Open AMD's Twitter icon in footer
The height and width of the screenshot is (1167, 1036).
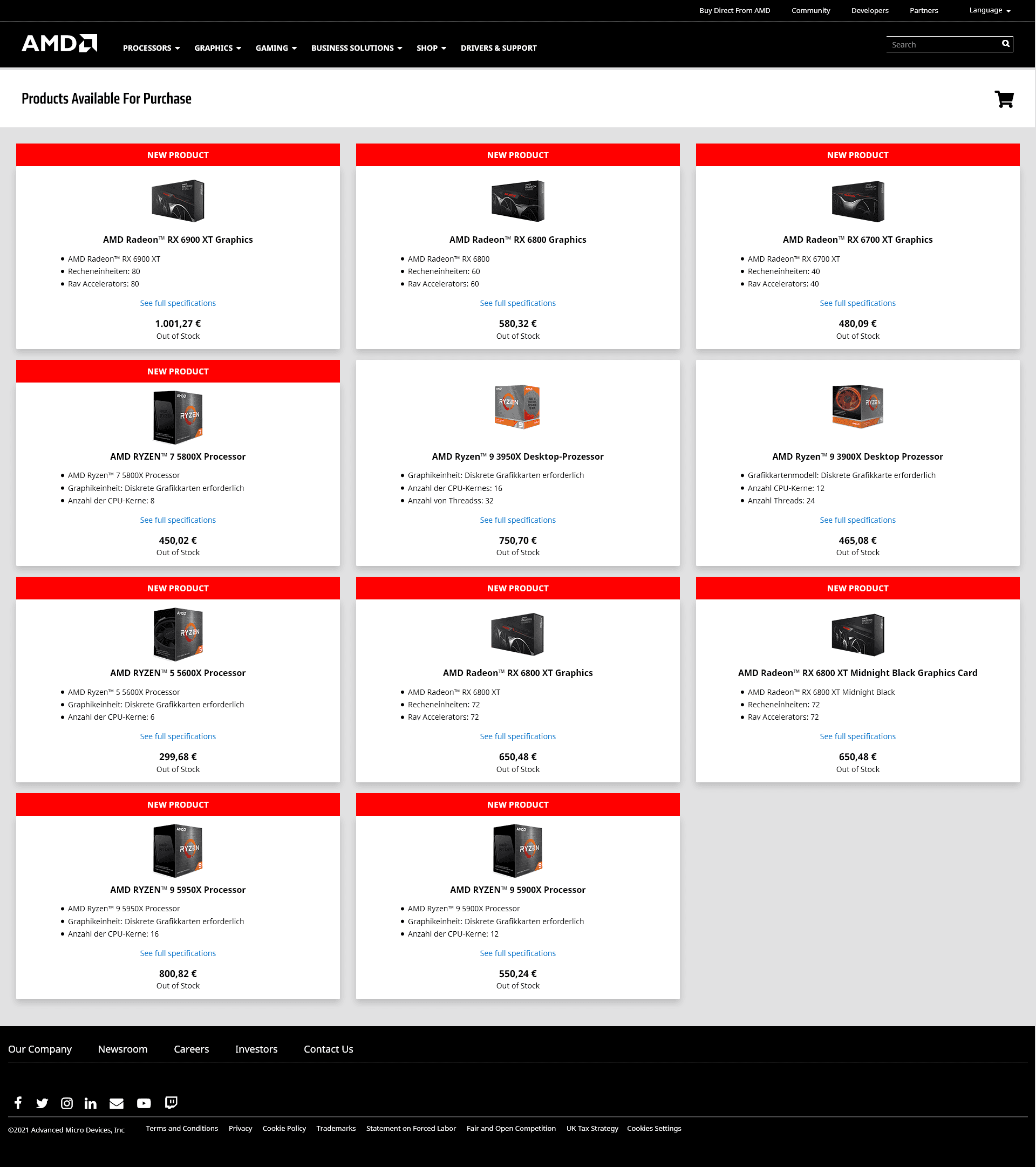pyautogui.click(x=42, y=1103)
